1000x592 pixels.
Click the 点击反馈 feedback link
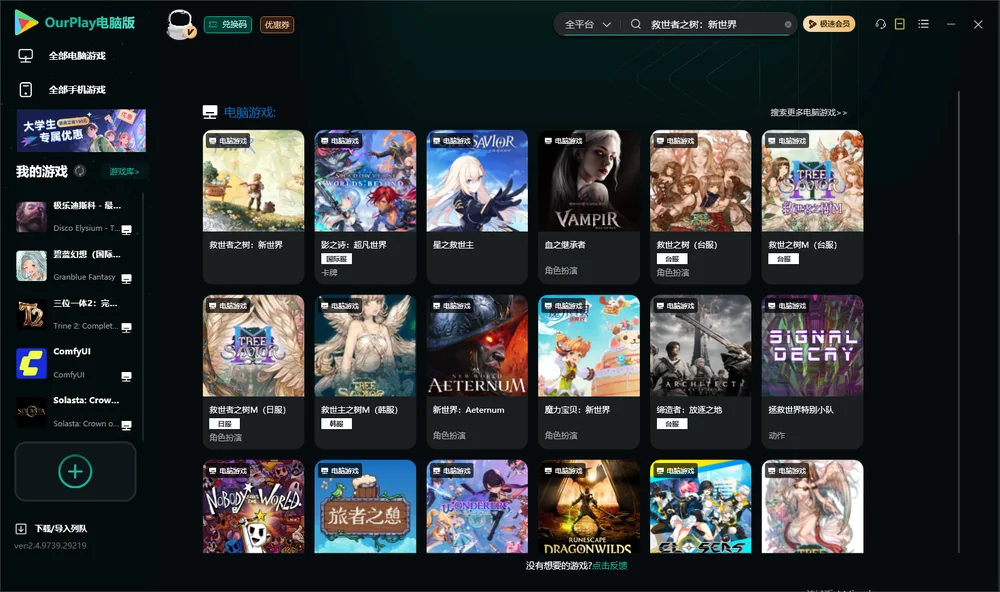[610, 565]
